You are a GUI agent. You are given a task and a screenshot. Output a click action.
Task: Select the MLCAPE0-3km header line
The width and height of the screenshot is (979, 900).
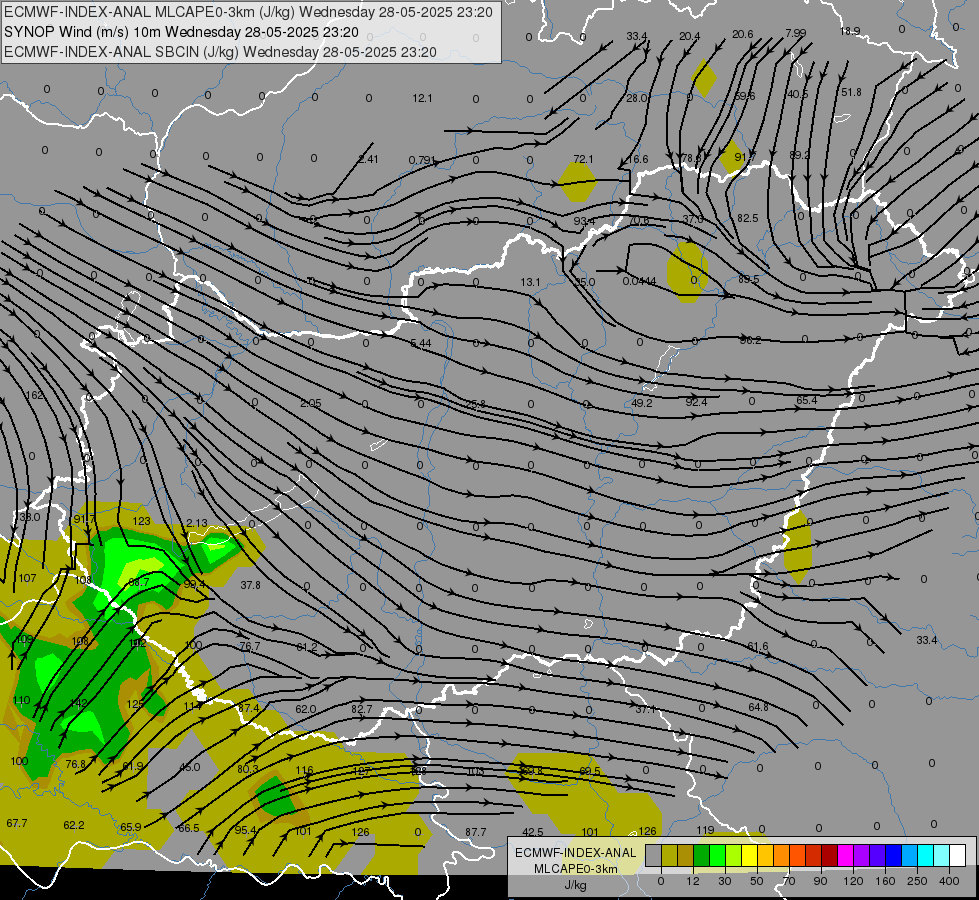click(248, 12)
